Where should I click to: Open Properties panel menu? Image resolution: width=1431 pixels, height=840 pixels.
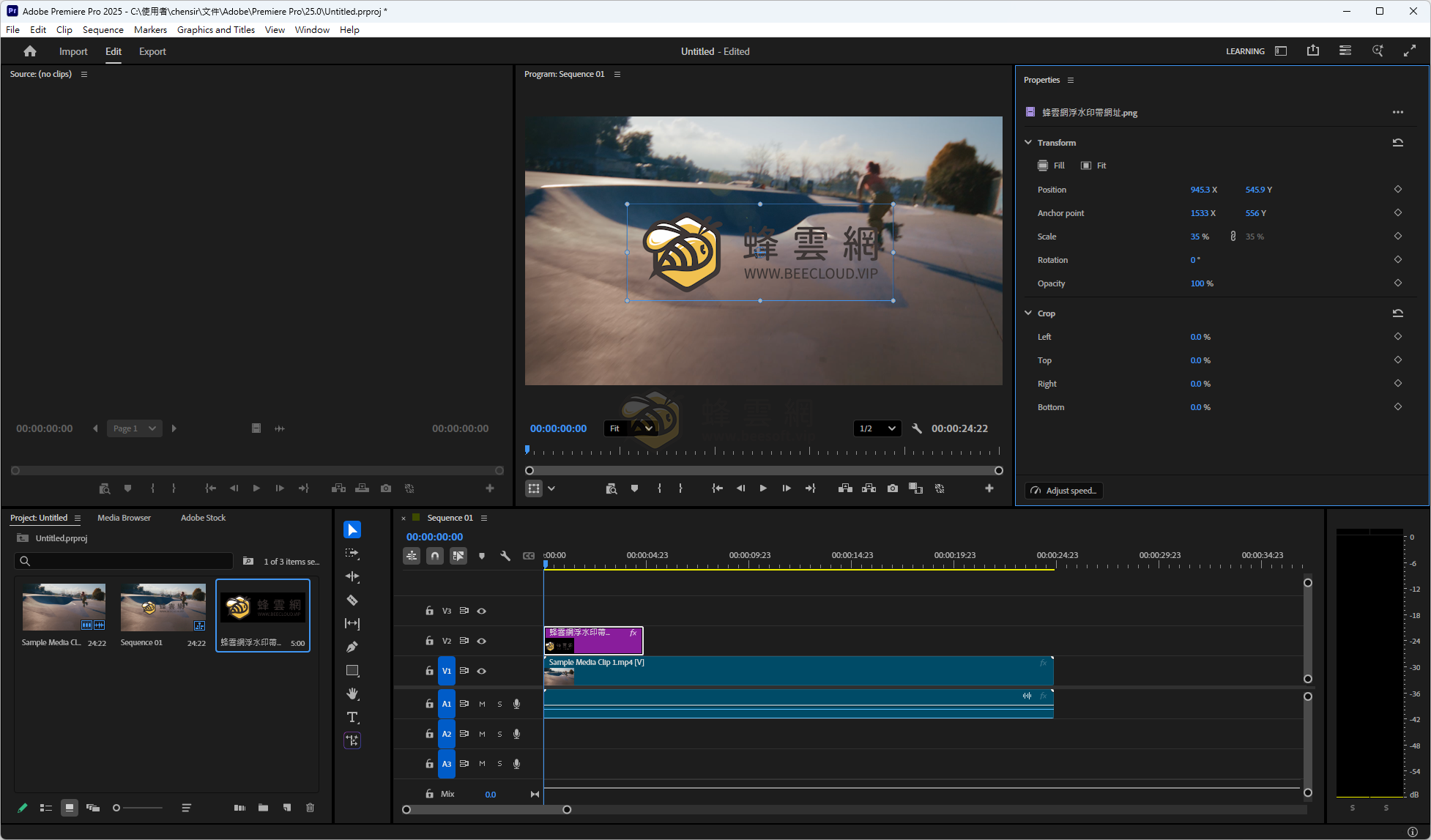[x=1071, y=80]
